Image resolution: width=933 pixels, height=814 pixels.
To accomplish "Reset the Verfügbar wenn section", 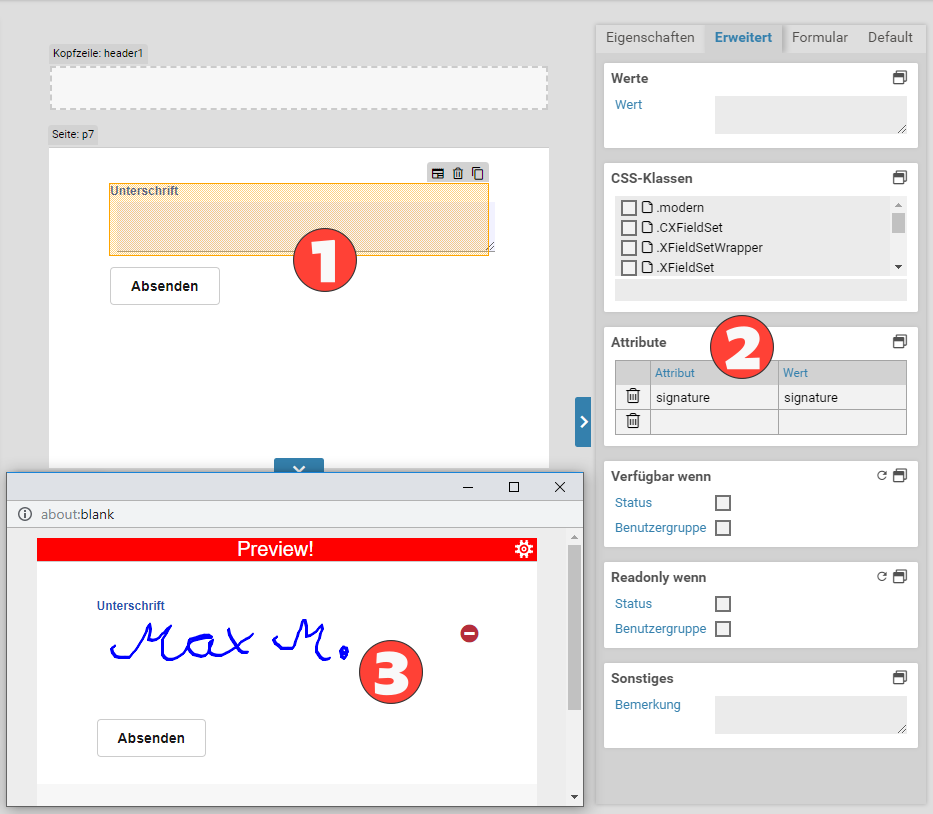I will coord(882,476).
